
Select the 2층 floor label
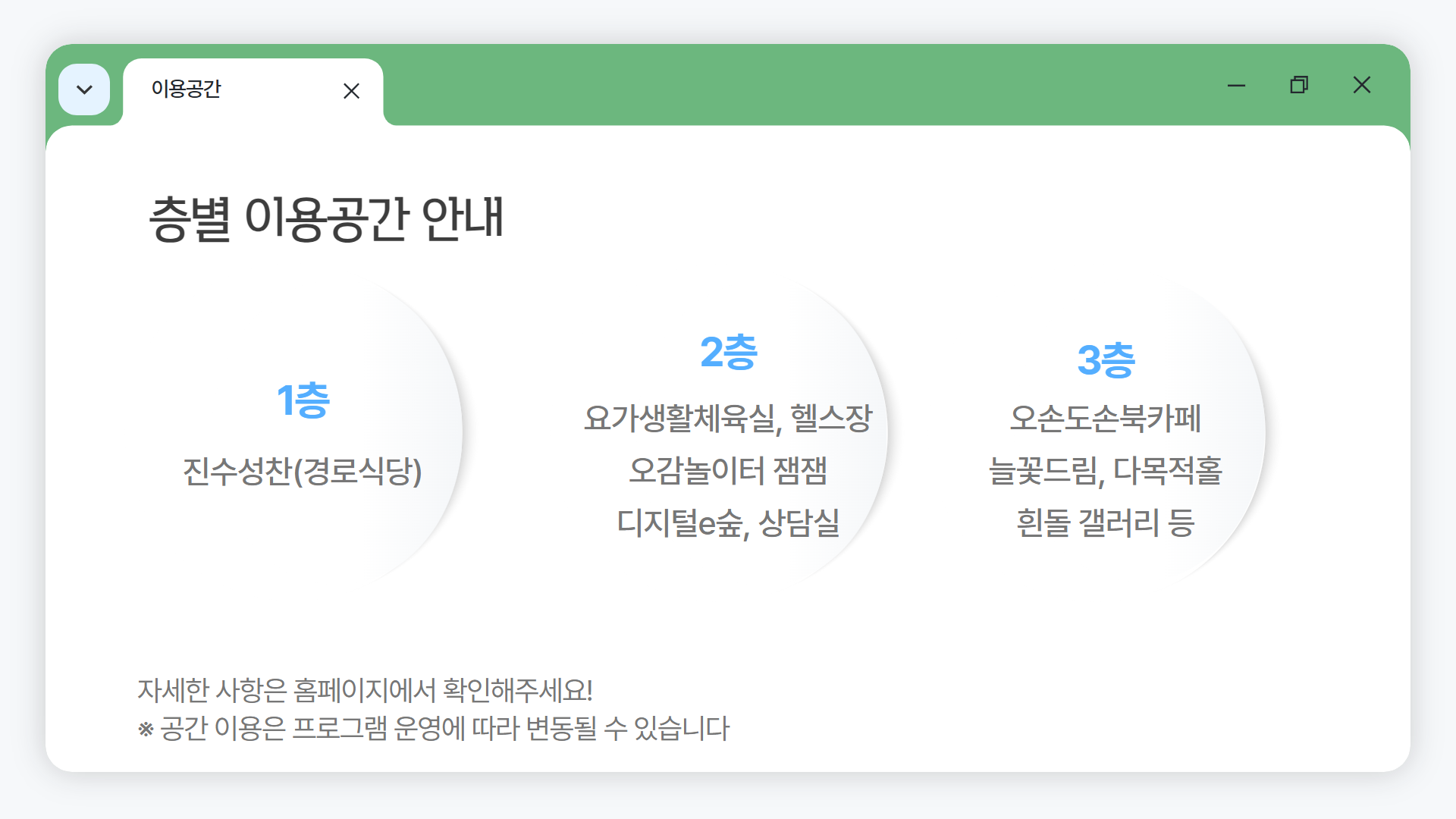[728, 352]
